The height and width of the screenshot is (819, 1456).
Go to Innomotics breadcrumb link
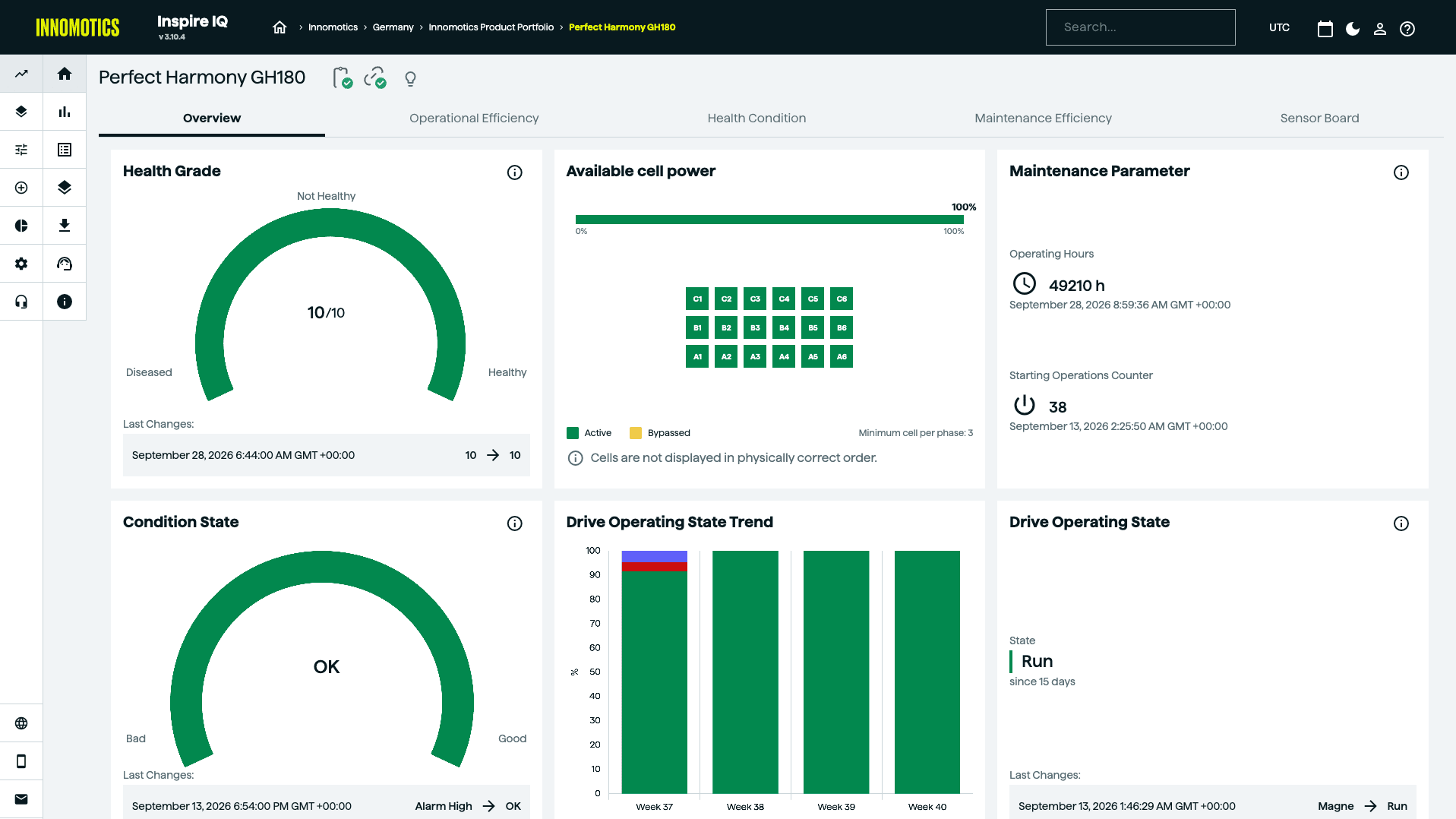click(x=333, y=27)
